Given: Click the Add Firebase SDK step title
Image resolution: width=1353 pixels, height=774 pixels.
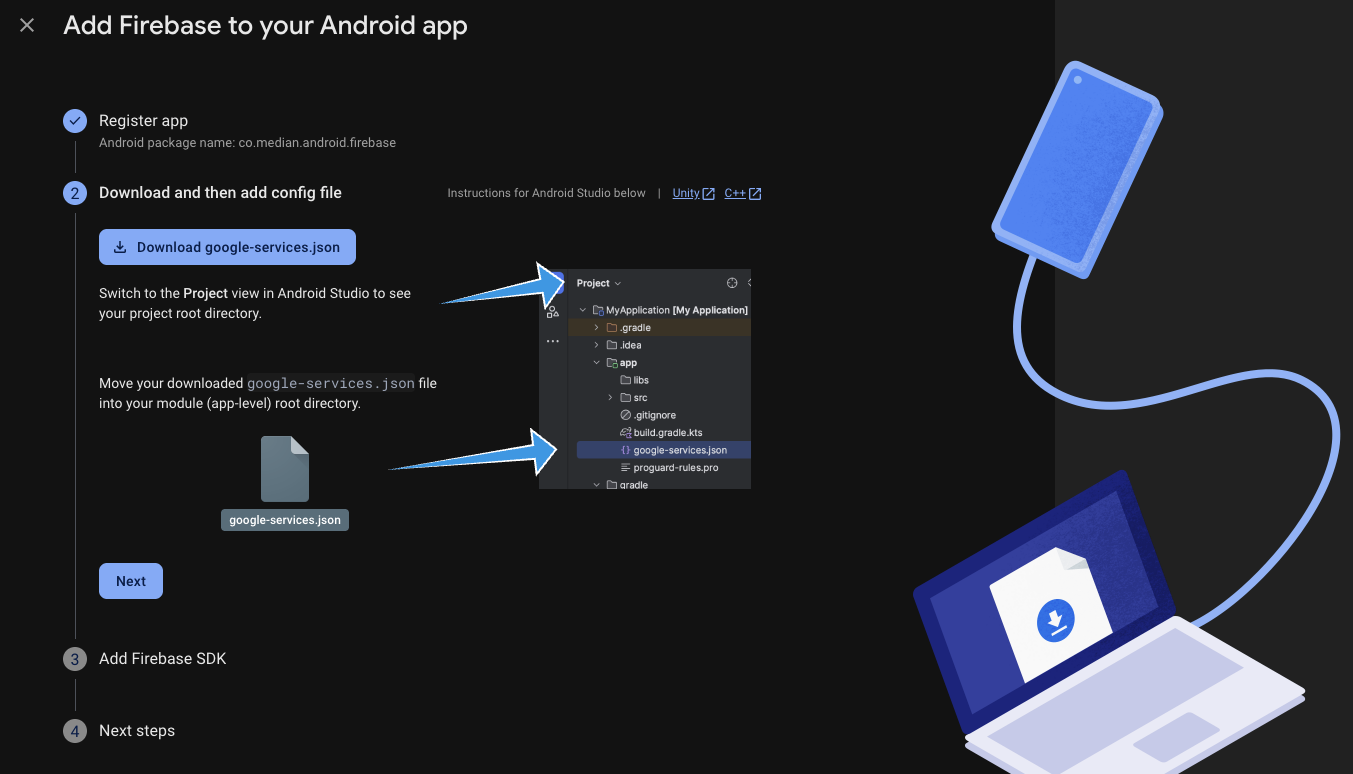Looking at the screenshot, I should [x=163, y=659].
